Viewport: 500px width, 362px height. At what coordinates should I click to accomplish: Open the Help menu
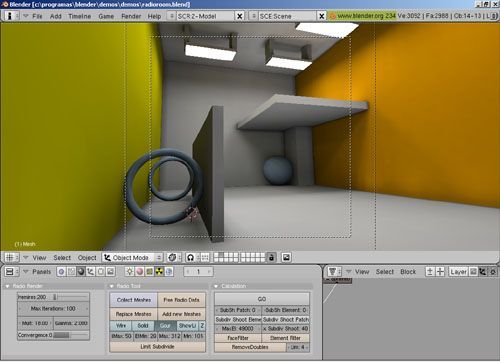(x=154, y=16)
